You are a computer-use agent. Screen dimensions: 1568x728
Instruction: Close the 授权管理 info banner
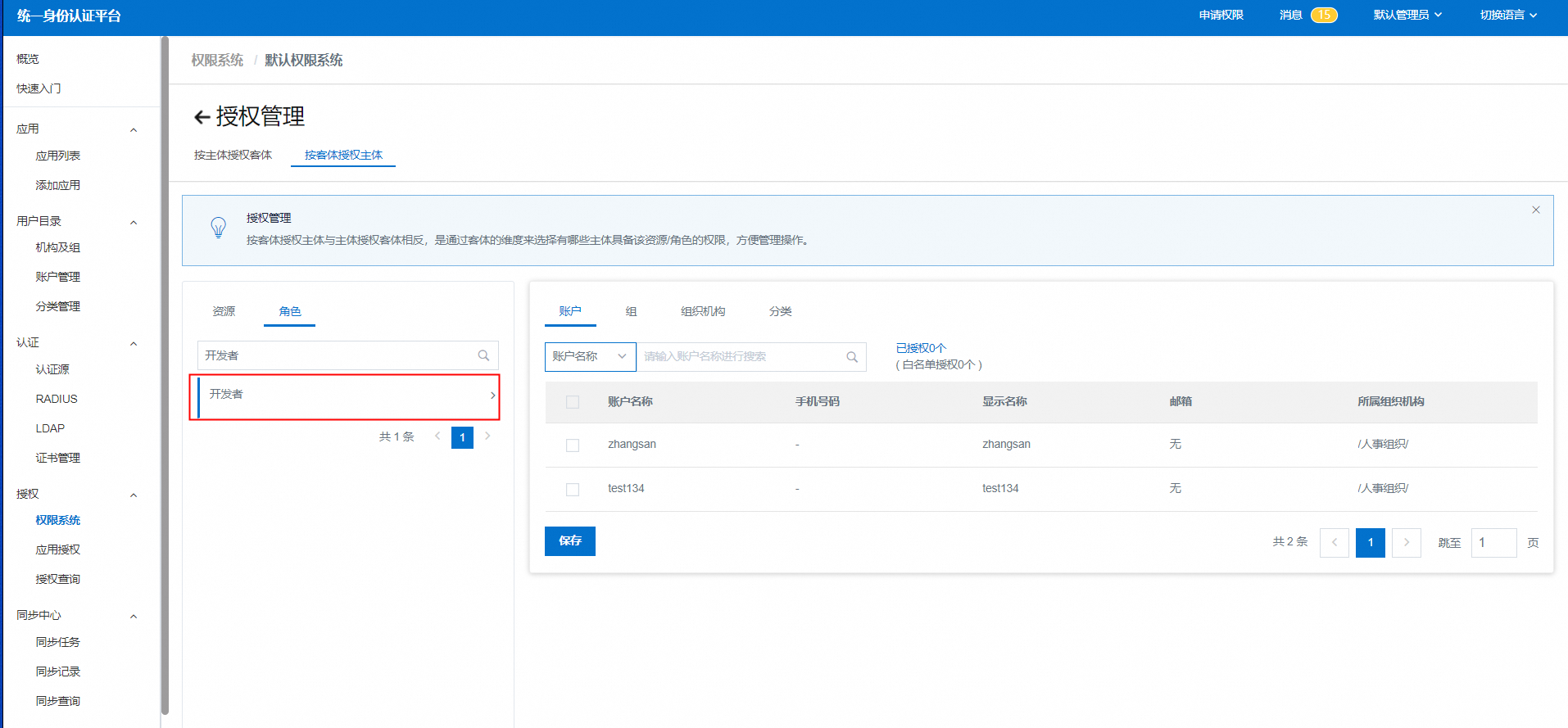click(x=1535, y=210)
